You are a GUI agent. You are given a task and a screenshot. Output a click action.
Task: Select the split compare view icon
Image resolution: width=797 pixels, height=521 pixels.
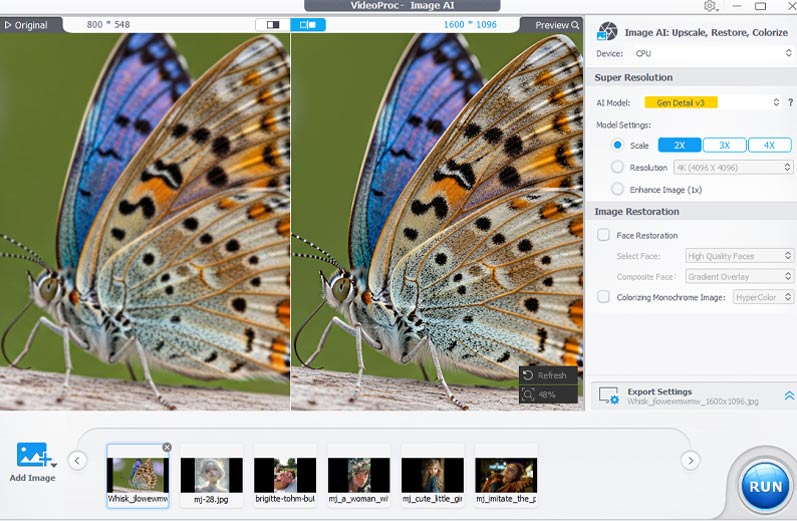tap(308, 25)
